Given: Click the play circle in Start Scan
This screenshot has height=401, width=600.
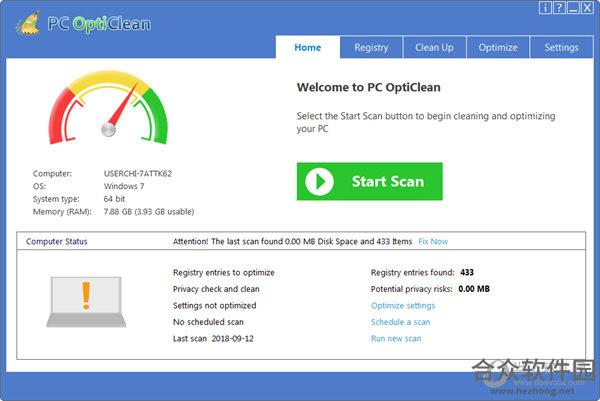Looking at the screenshot, I should 320,182.
